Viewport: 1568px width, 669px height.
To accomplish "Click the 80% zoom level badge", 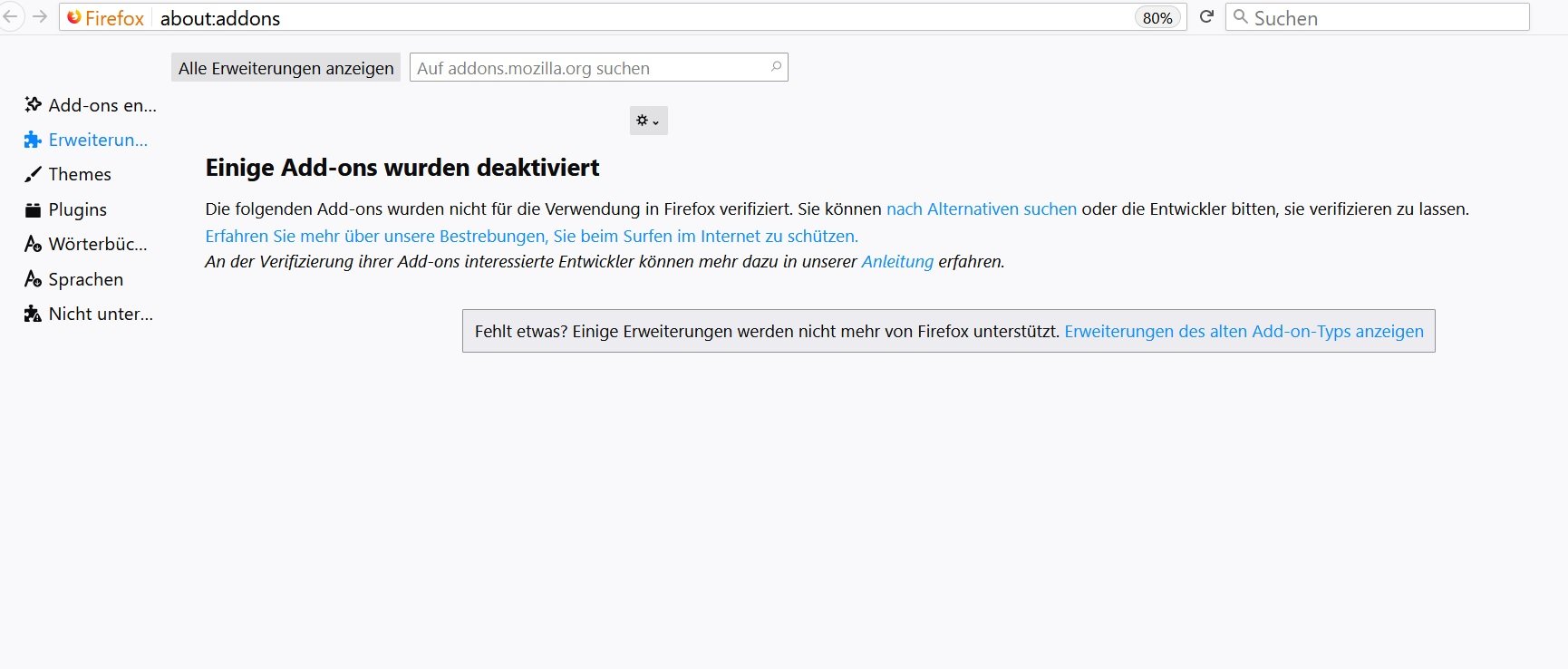I will (x=1157, y=18).
